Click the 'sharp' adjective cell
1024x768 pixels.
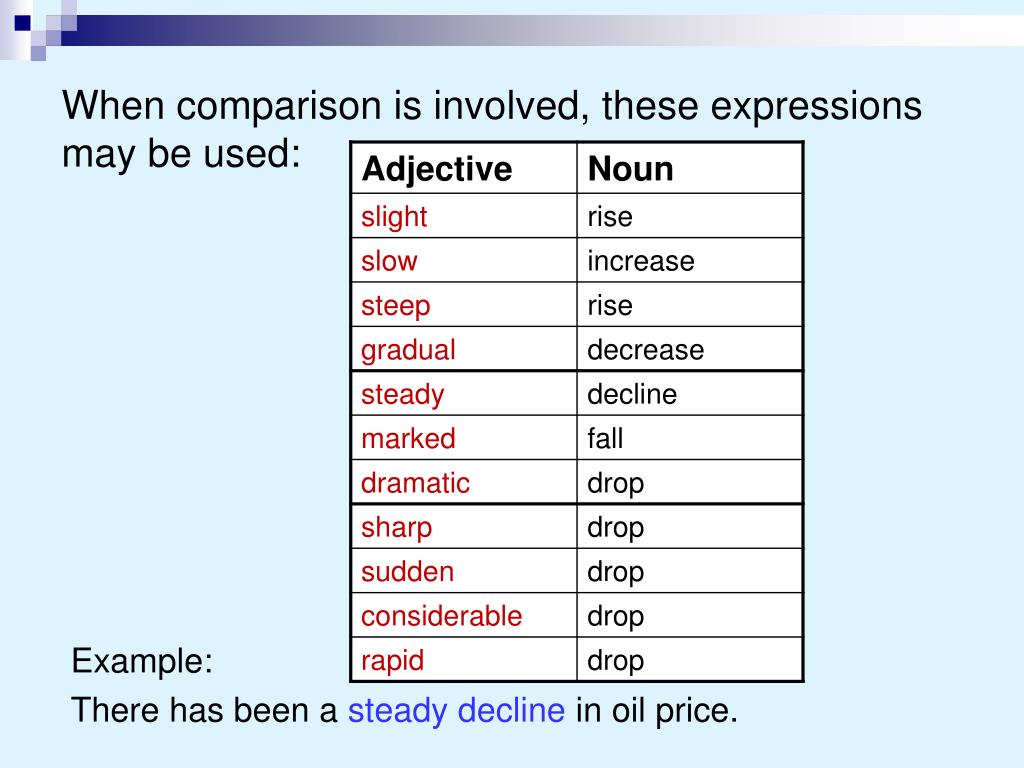click(464, 527)
